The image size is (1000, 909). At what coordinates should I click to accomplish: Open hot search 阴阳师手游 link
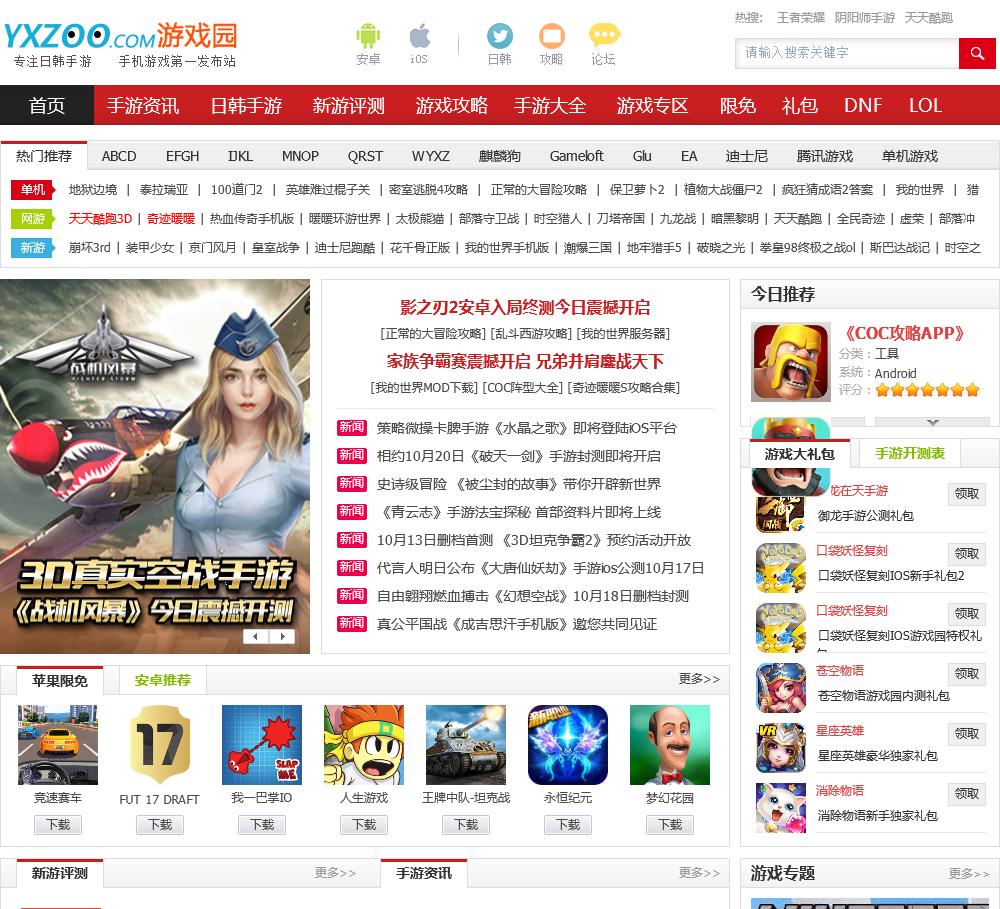(x=865, y=18)
